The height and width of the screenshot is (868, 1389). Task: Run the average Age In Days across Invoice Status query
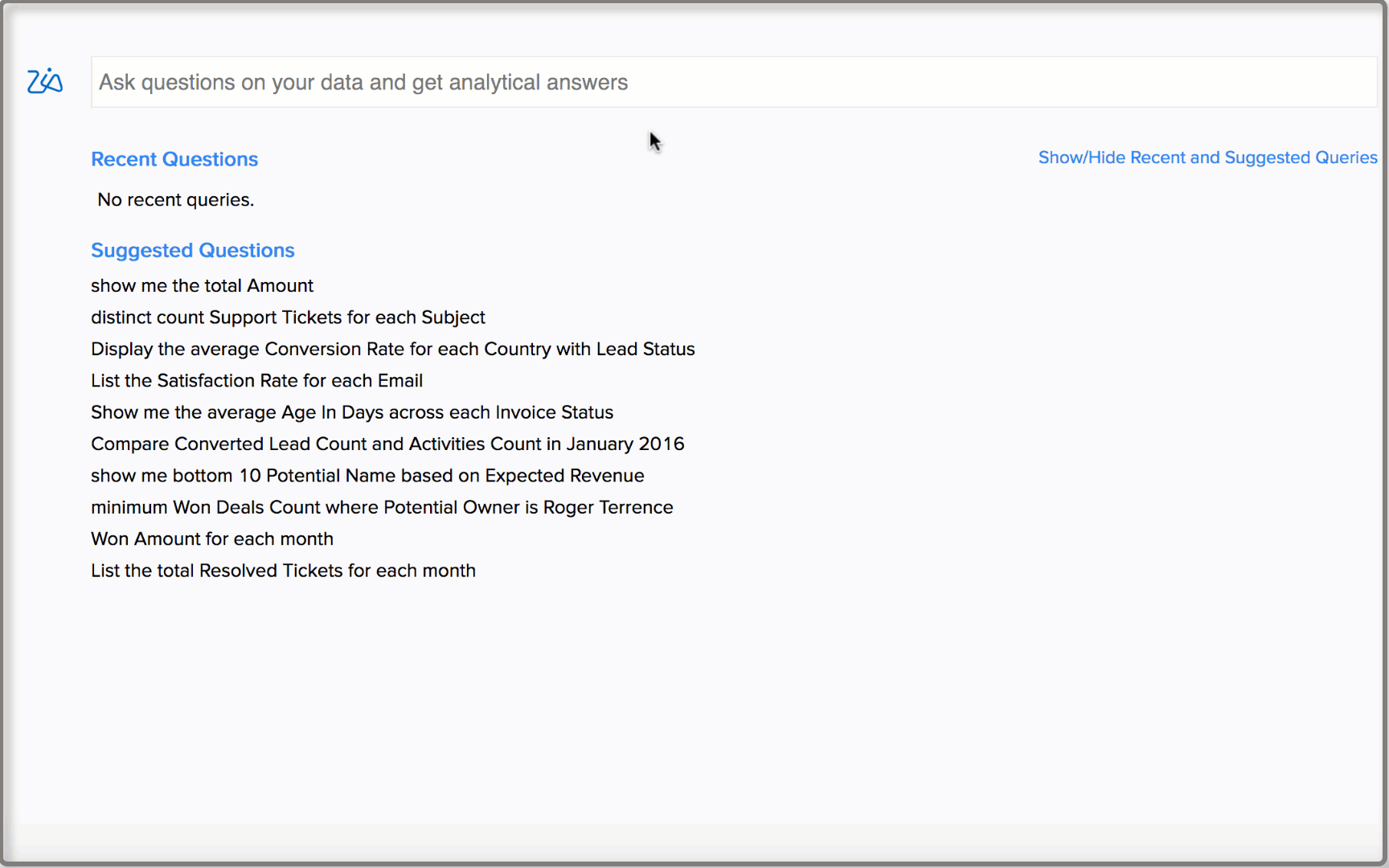[351, 411]
